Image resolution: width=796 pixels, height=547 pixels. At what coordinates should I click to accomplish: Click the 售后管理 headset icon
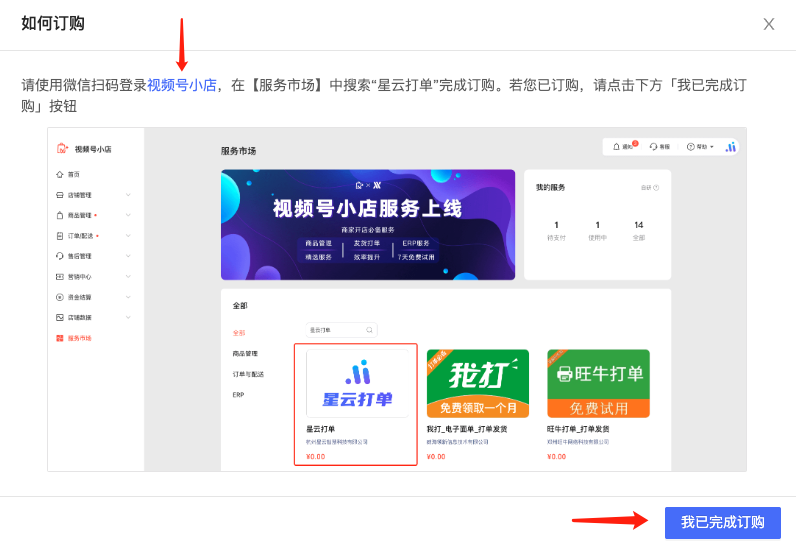point(59,256)
